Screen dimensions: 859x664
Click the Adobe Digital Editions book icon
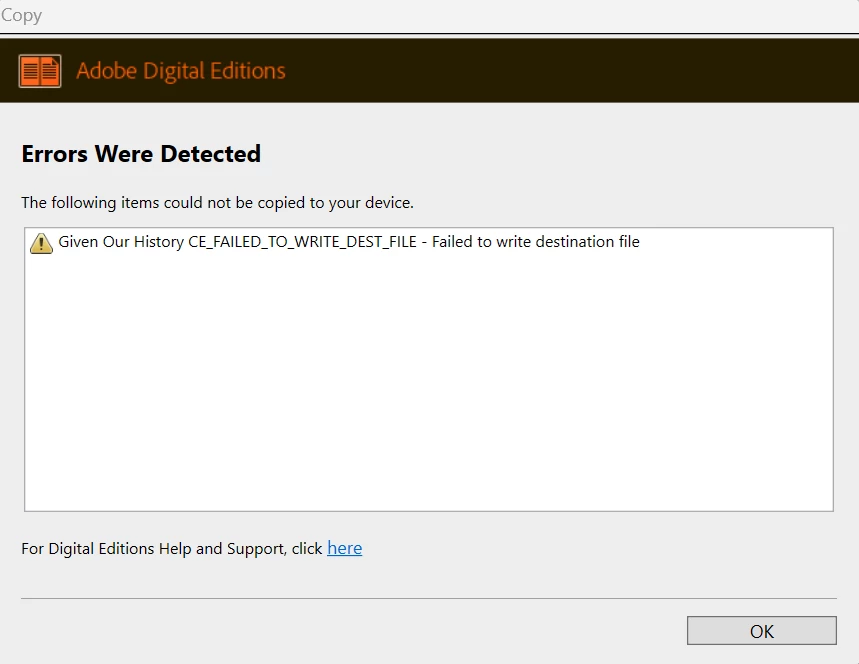pos(40,71)
